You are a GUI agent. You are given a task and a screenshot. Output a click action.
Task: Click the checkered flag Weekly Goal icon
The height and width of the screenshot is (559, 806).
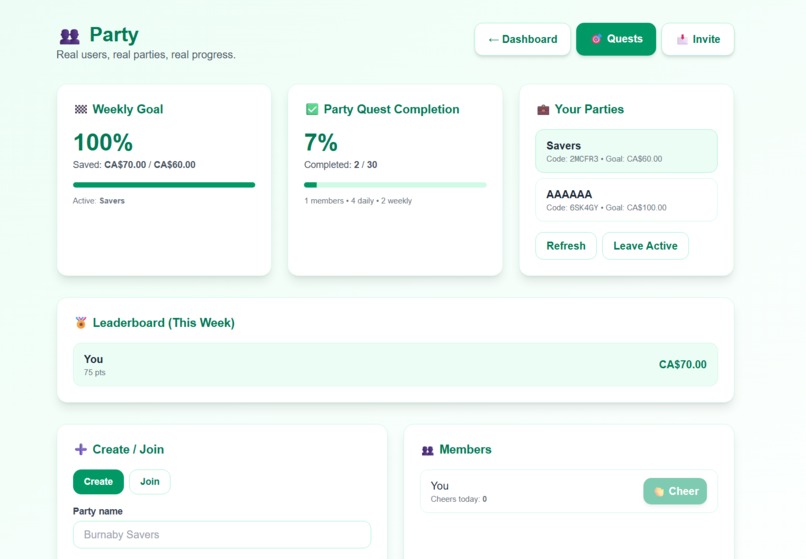81,109
